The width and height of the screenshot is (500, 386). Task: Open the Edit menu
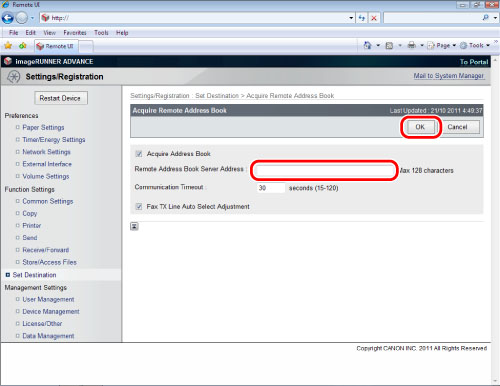(30, 33)
